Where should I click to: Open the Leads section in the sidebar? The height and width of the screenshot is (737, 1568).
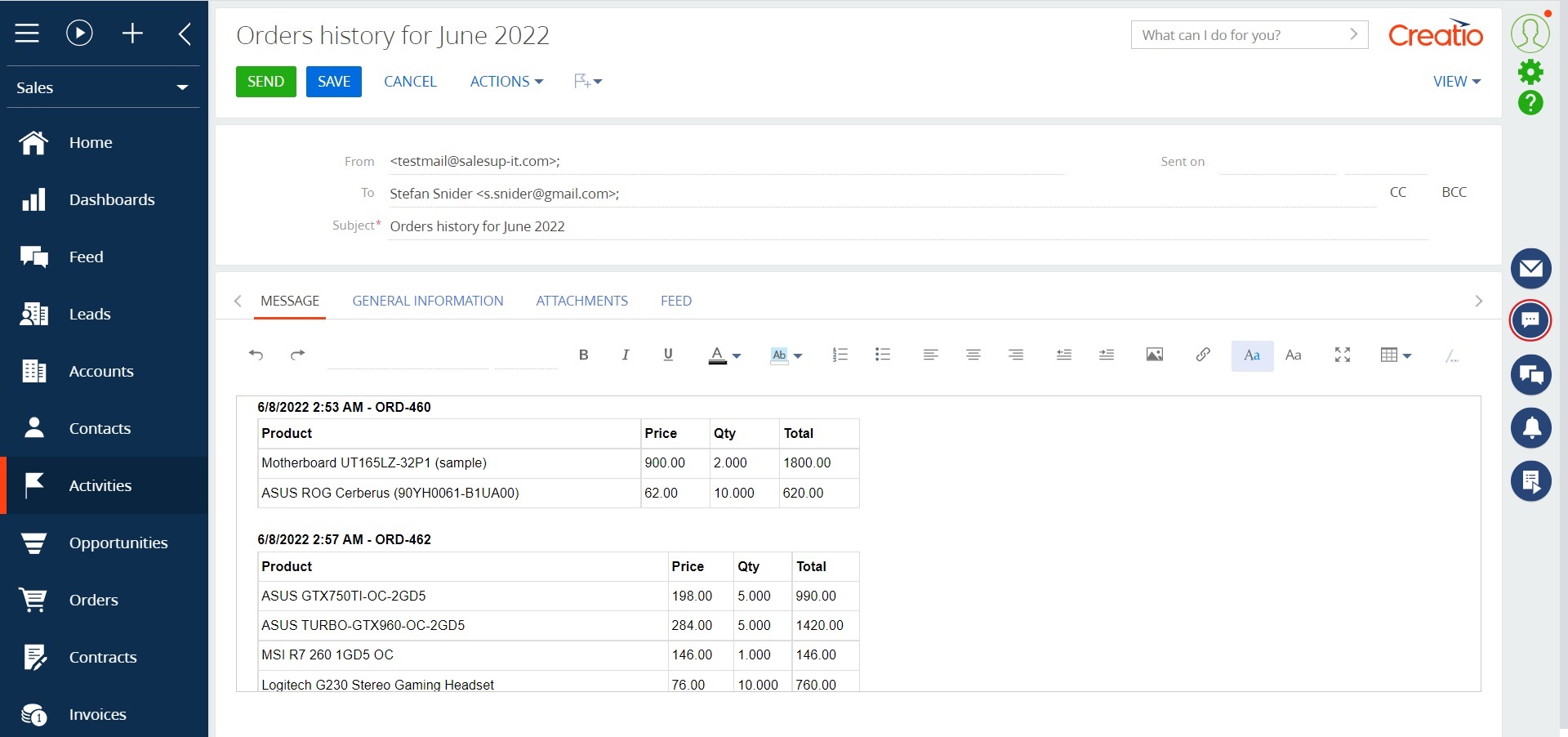[x=90, y=314]
